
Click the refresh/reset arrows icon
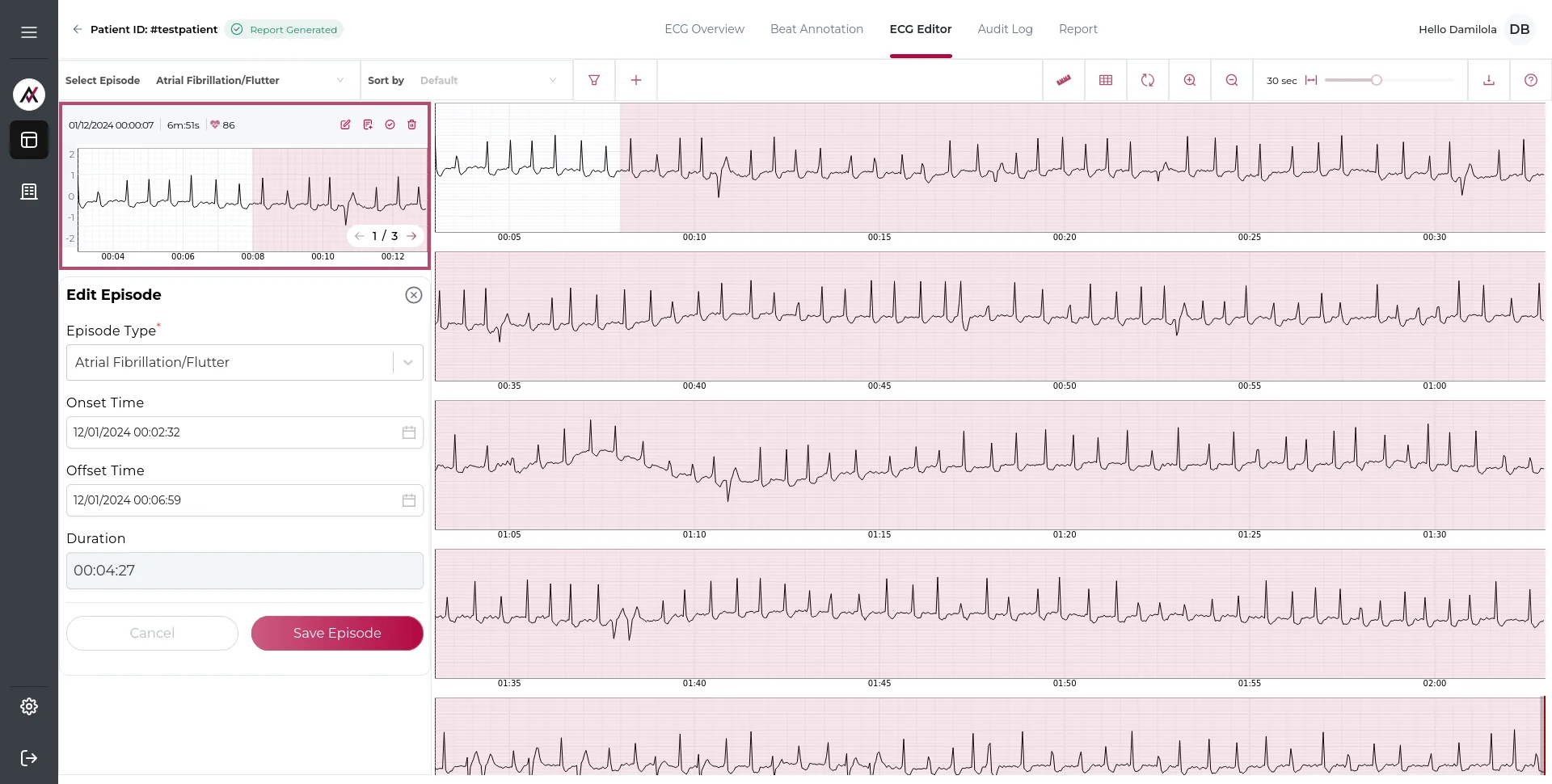point(1148,80)
